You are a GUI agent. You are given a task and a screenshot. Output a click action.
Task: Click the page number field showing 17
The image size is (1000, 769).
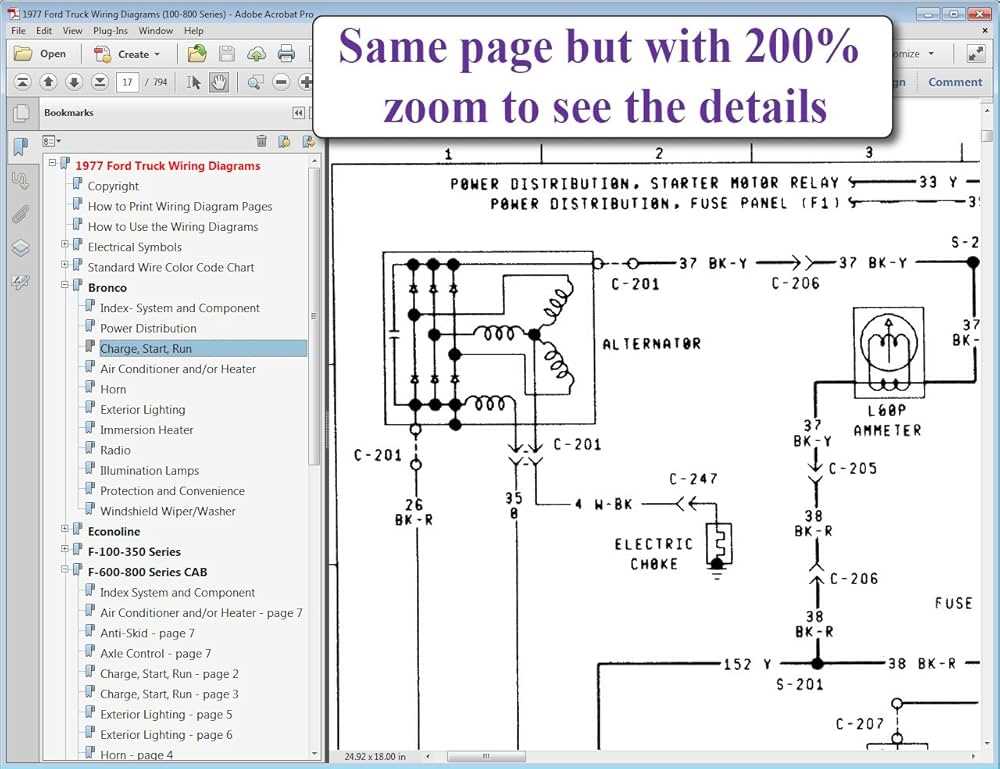(128, 82)
